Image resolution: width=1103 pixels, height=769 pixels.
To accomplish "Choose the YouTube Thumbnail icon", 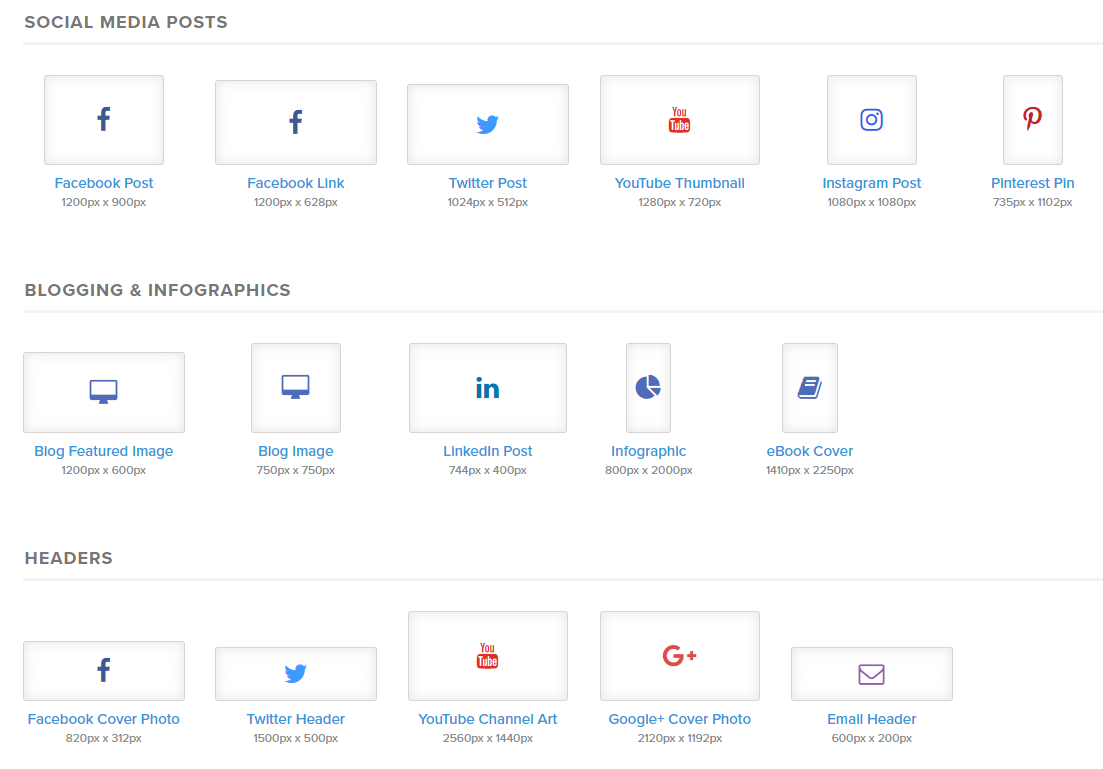I will coord(679,120).
